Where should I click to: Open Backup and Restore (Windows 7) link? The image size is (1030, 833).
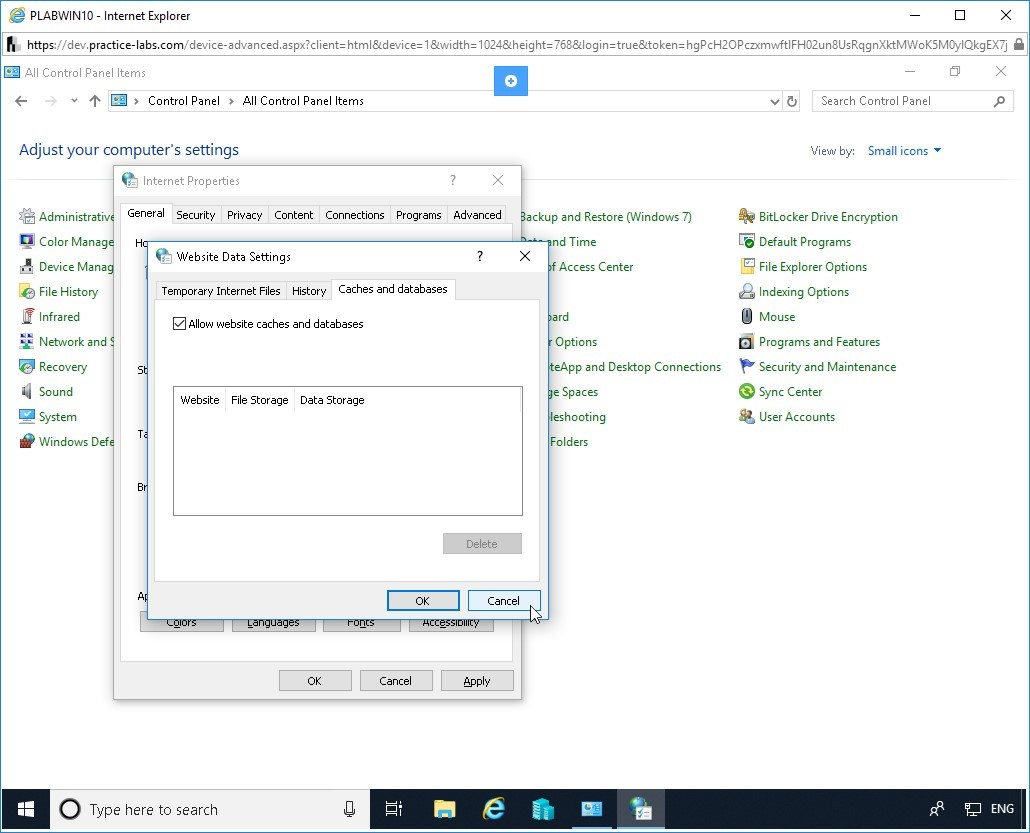pos(606,217)
